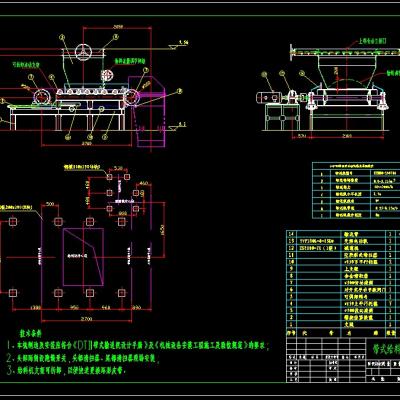Select the 技术条件 heading text
This screenshot has height=400, width=400.
tap(30, 334)
